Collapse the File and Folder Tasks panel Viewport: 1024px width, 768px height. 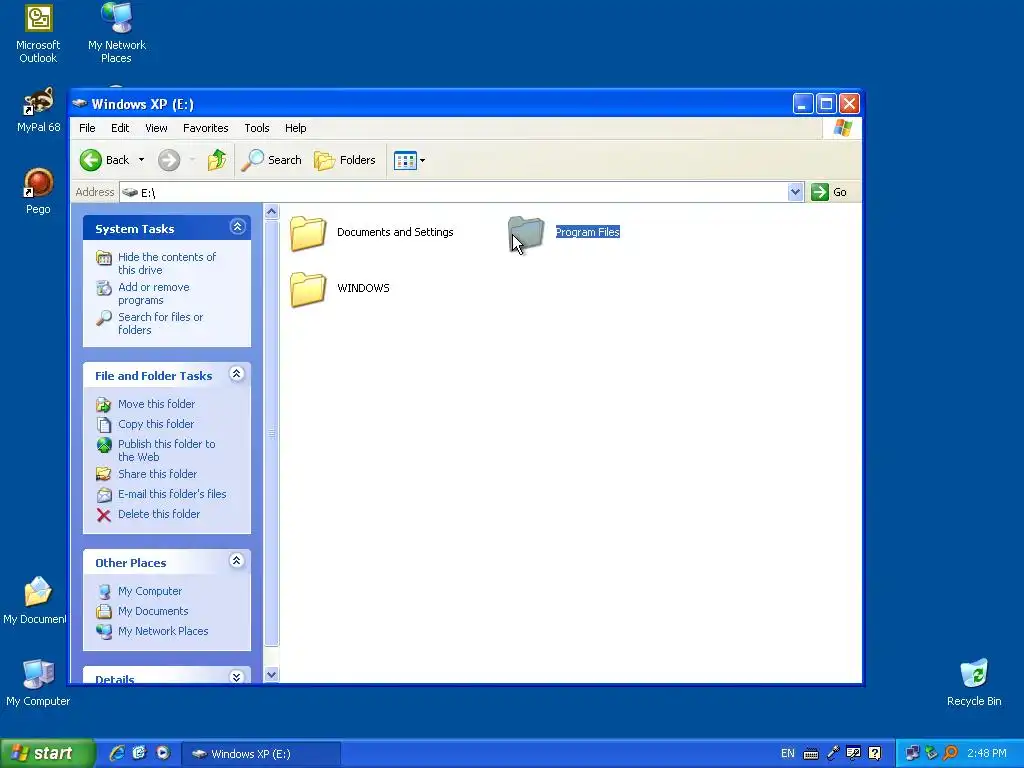click(x=237, y=374)
